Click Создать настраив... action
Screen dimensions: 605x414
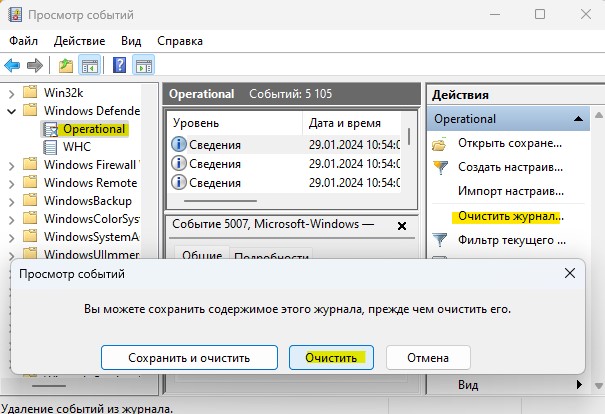[510, 167]
